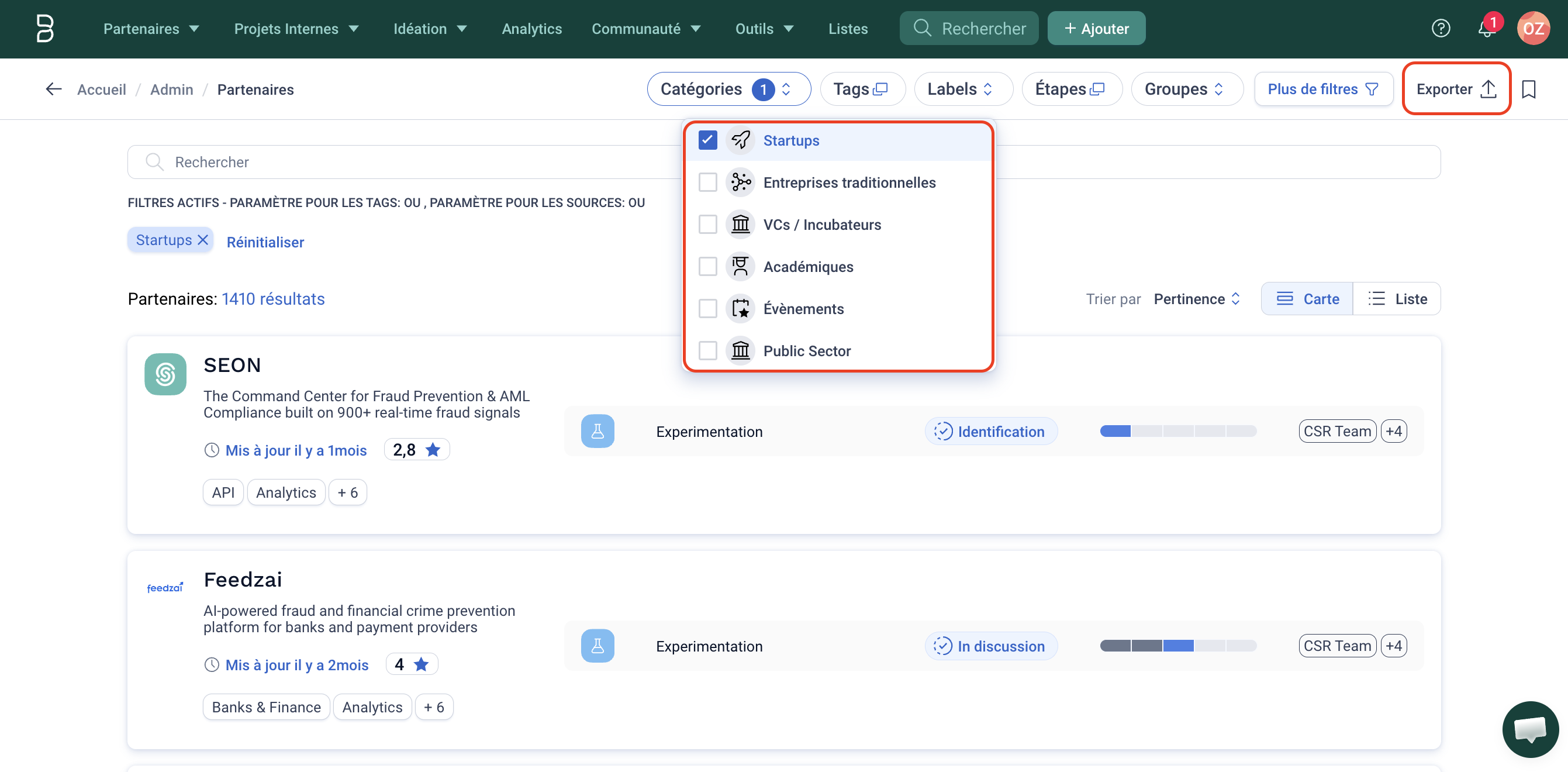The width and height of the screenshot is (1568, 772).
Task: Open the chat support bubble
Action: (x=1529, y=729)
